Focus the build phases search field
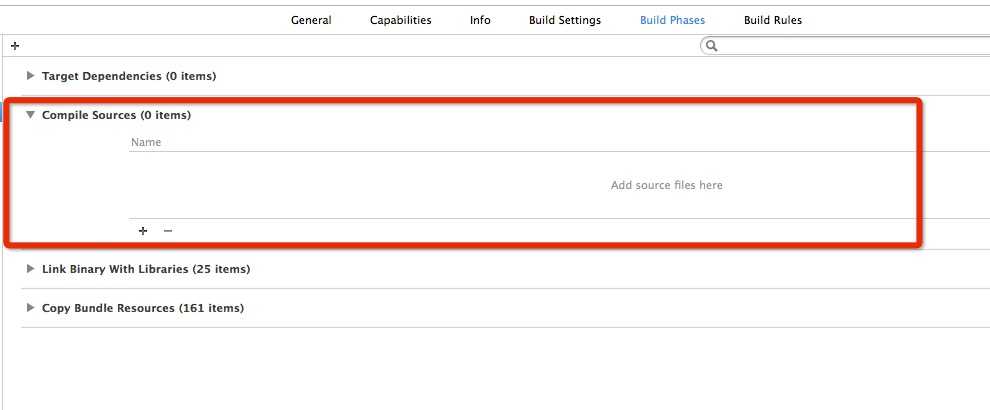The image size is (990, 410). point(845,45)
